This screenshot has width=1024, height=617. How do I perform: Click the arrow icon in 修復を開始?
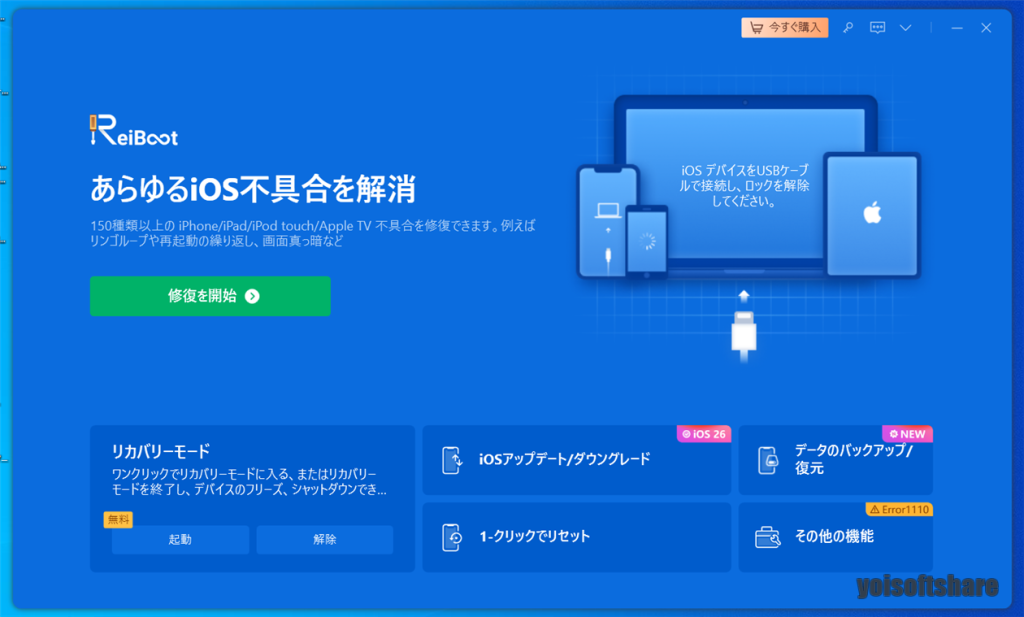click(x=252, y=296)
